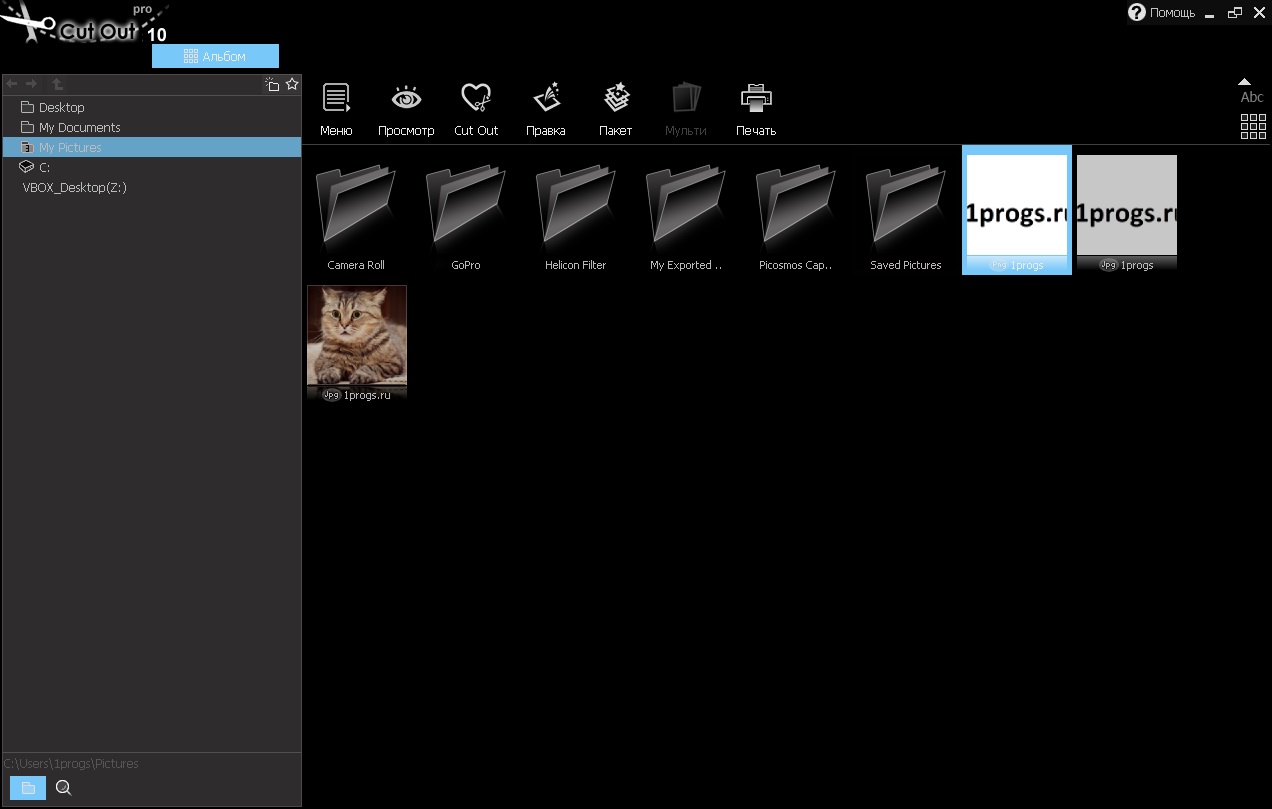This screenshot has width=1272, height=809.
Task: Open the search magnifier at bottom
Action: (64, 788)
